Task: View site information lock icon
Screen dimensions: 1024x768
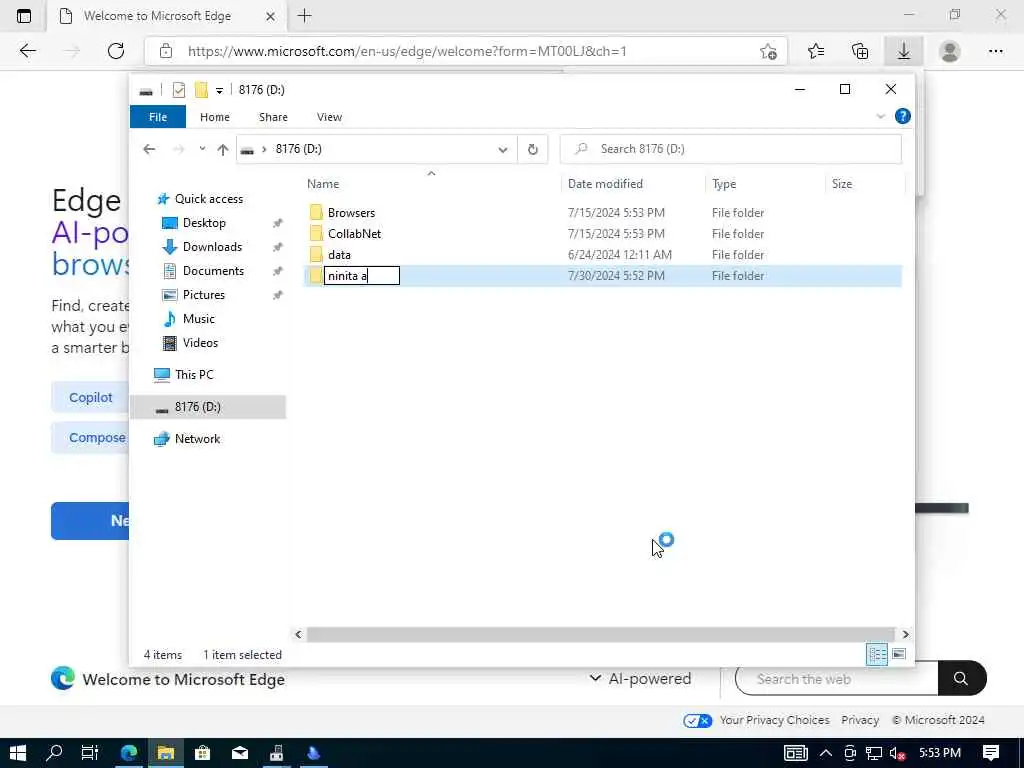Action: click(166, 51)
